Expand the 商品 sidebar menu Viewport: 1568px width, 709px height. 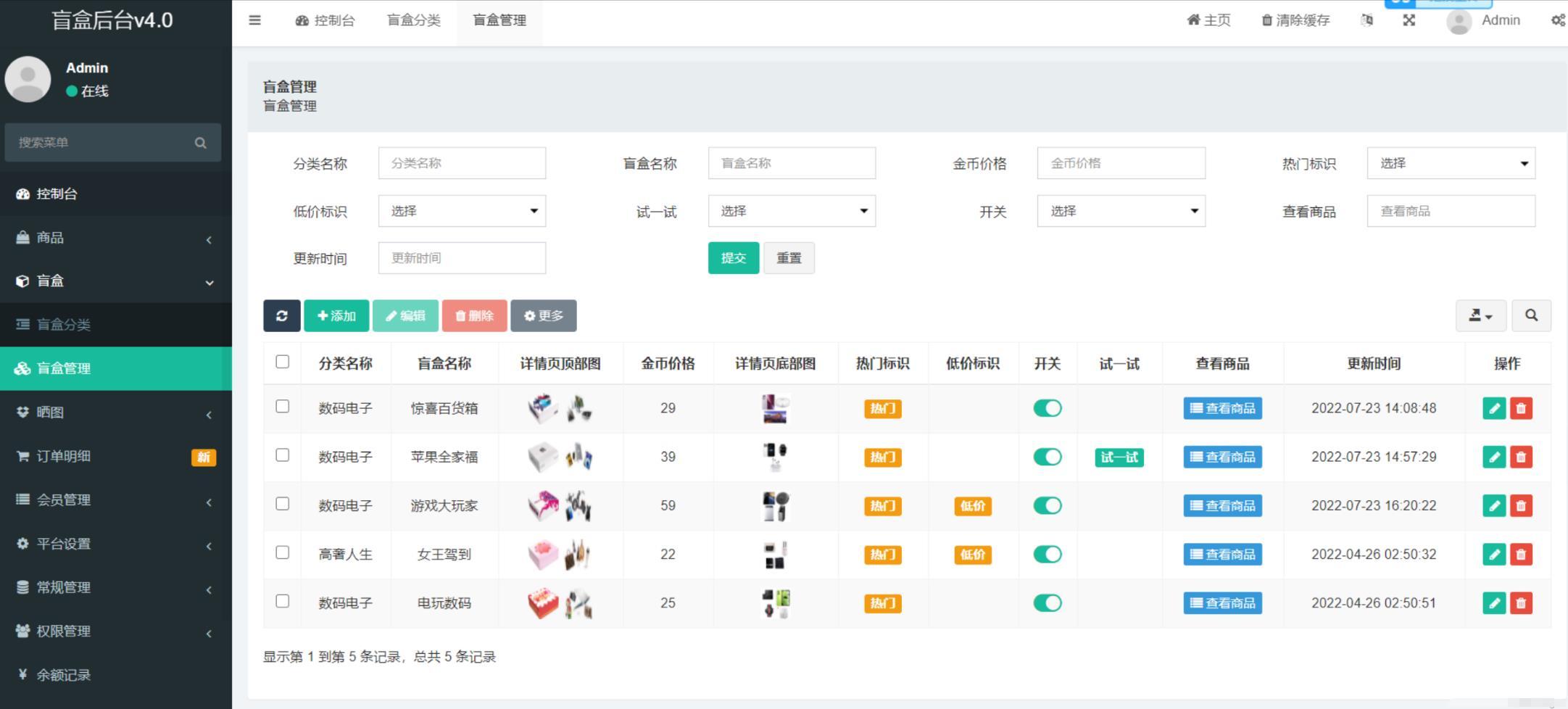click(116, 238)
